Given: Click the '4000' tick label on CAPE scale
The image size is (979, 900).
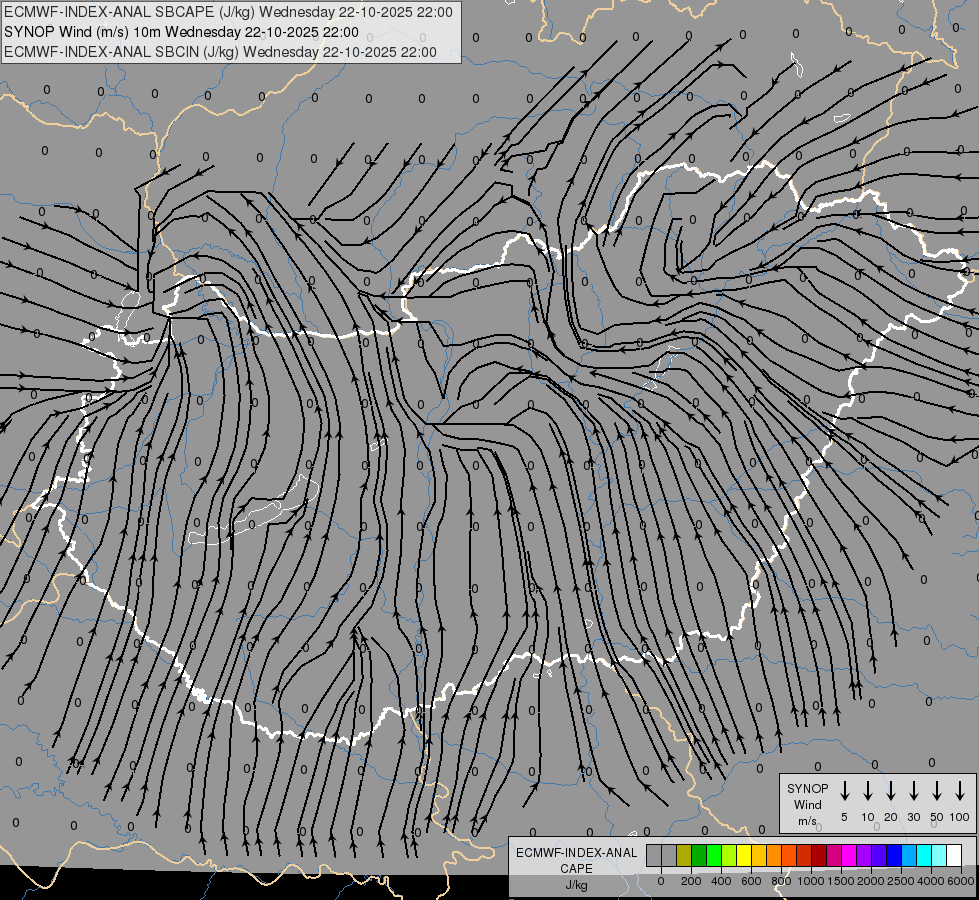Looking at the screenshot, I should point(931,881).
